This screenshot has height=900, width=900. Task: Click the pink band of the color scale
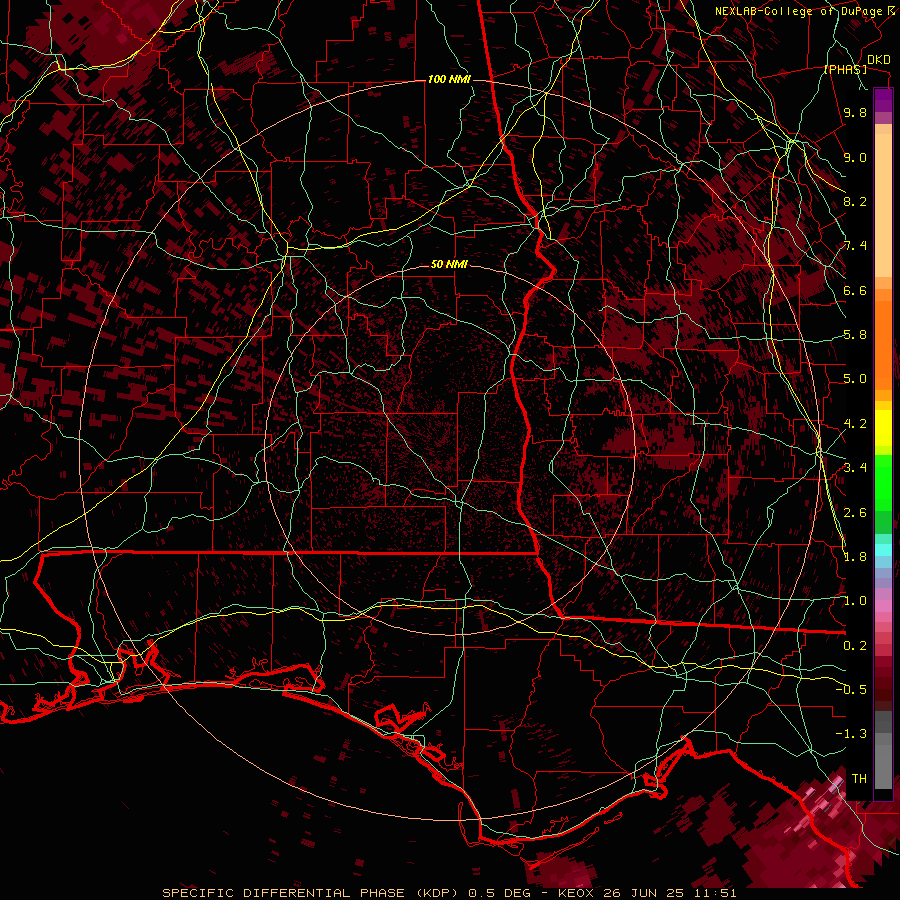(883, 606)
